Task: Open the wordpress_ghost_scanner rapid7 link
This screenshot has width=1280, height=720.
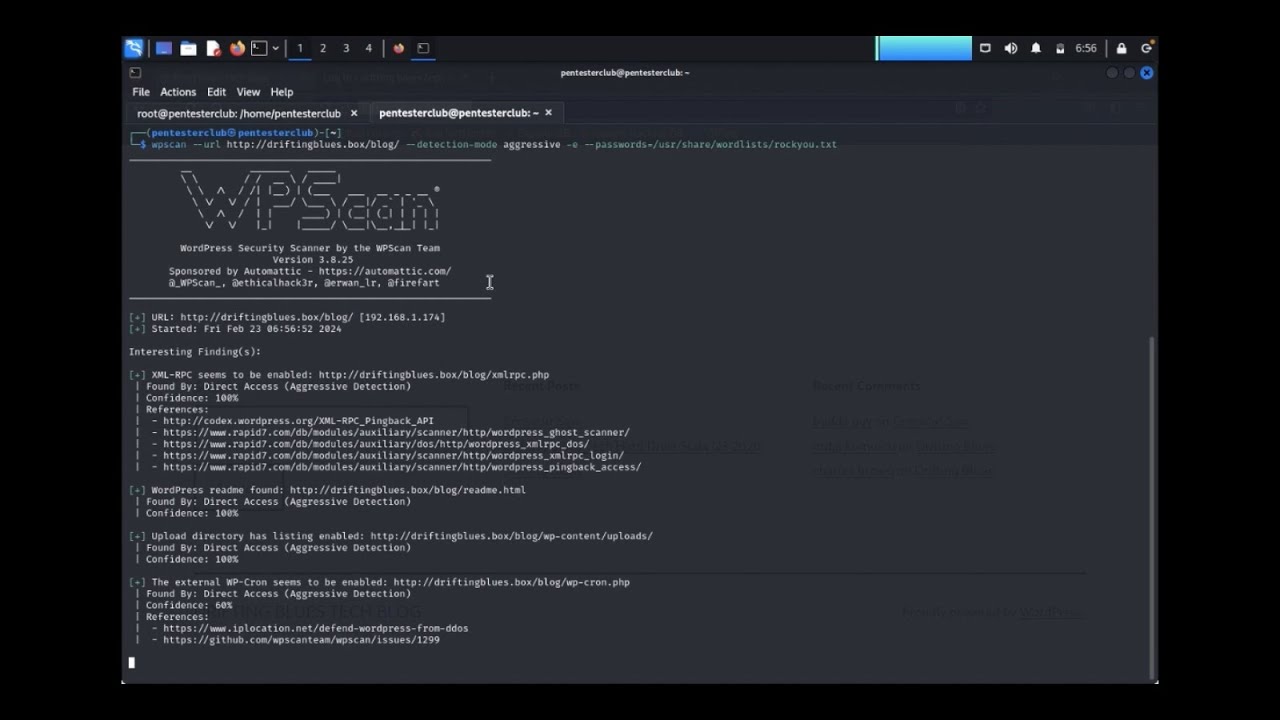Action: pos(396,433)
